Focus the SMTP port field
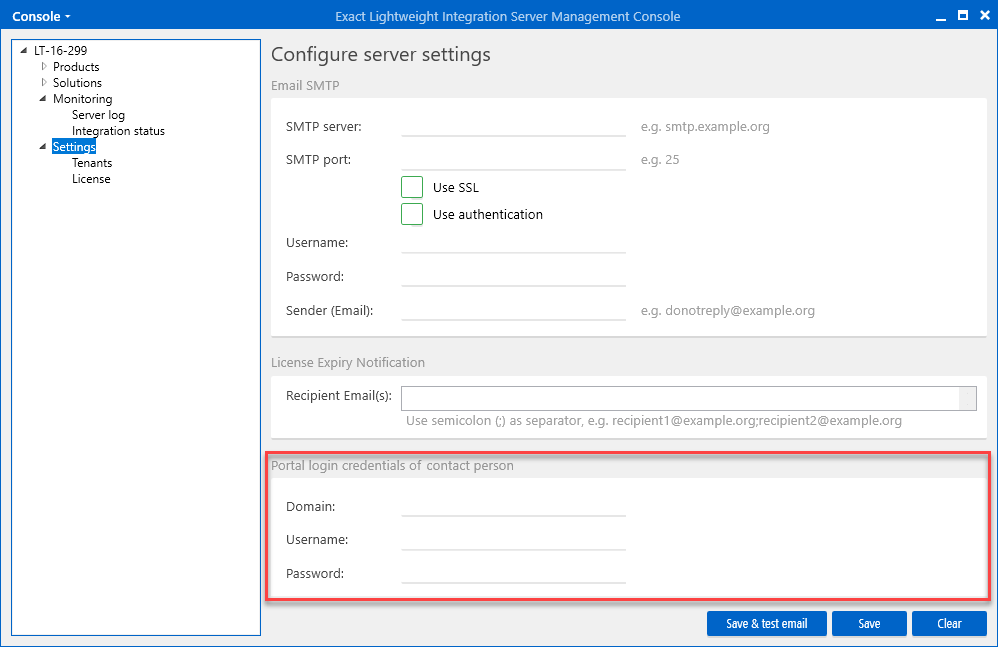This screenshot has height=647, width=998. pyautogui.click(x=514, y=159)
